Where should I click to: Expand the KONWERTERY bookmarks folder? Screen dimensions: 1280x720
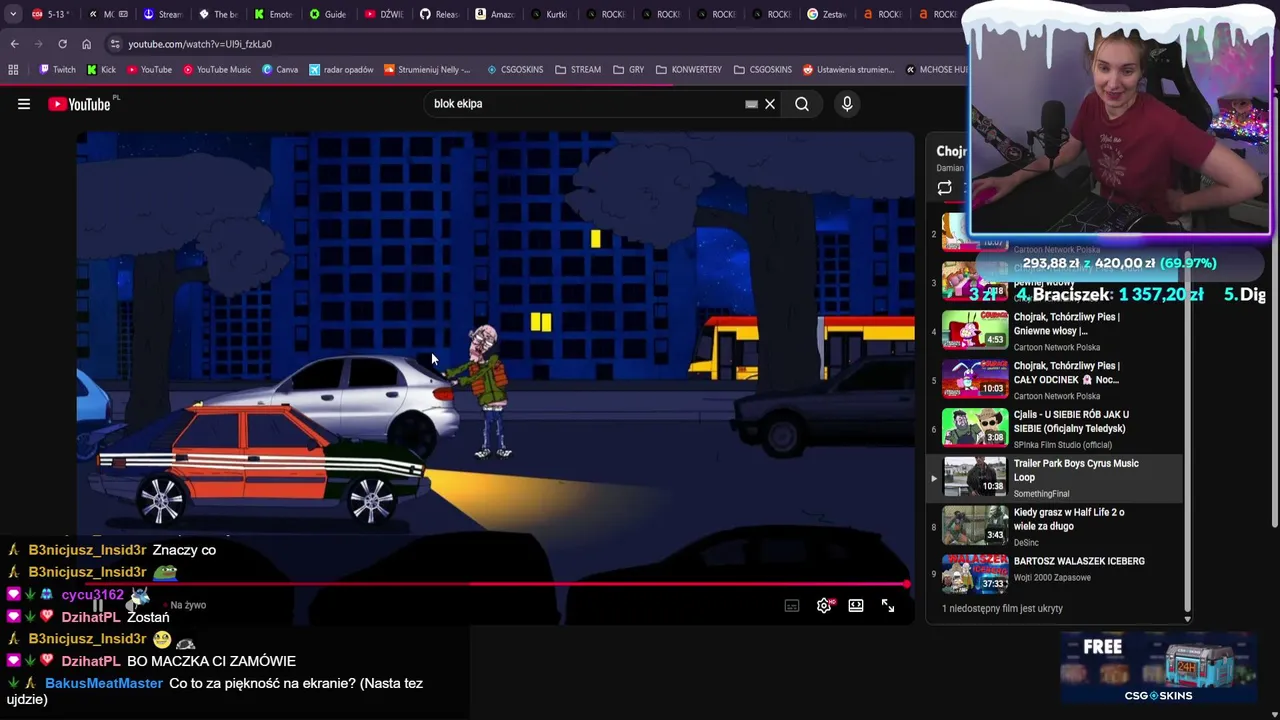click(x=689, y=70)
